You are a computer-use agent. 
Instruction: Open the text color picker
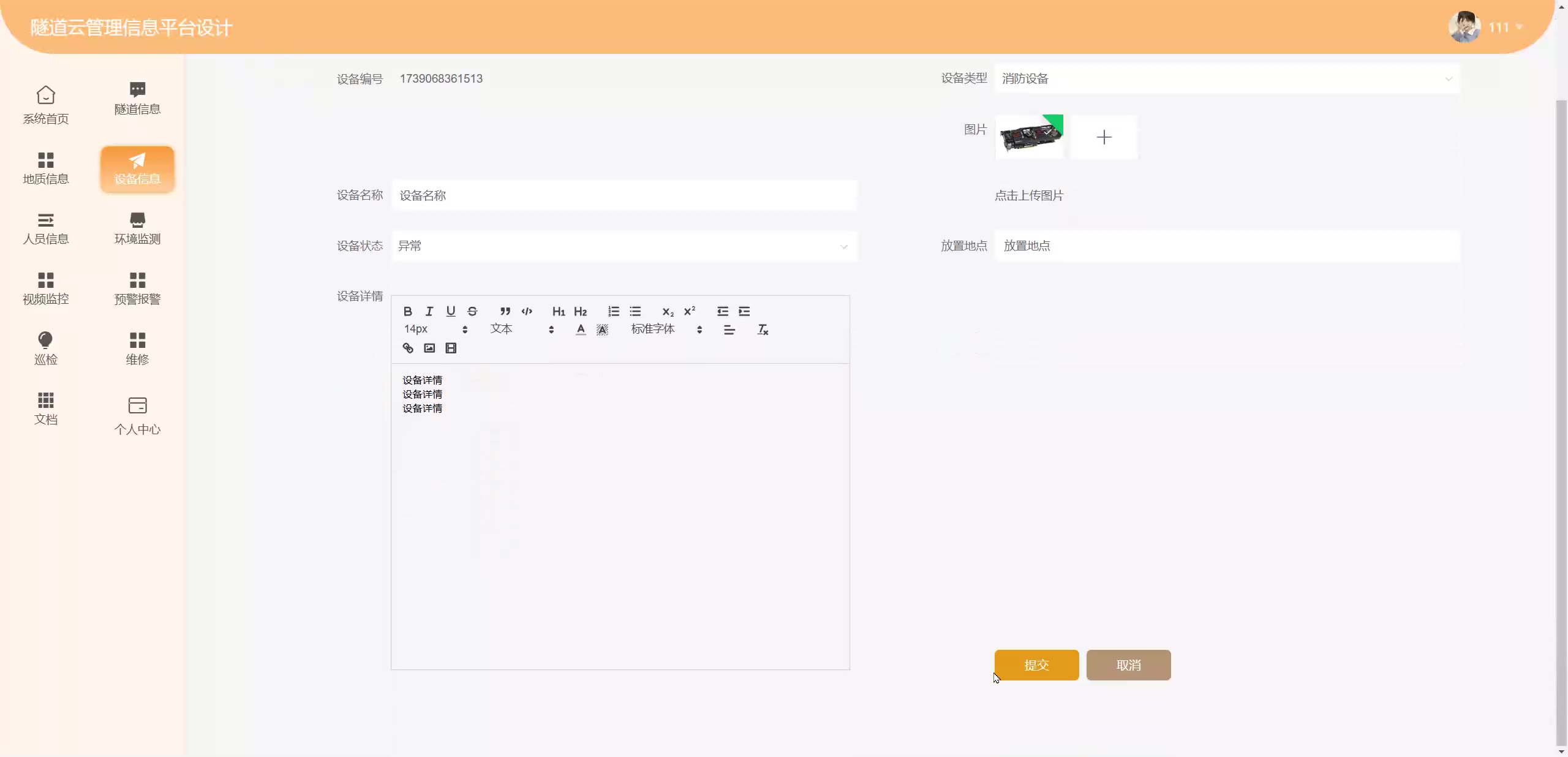[x=581, y=330]
